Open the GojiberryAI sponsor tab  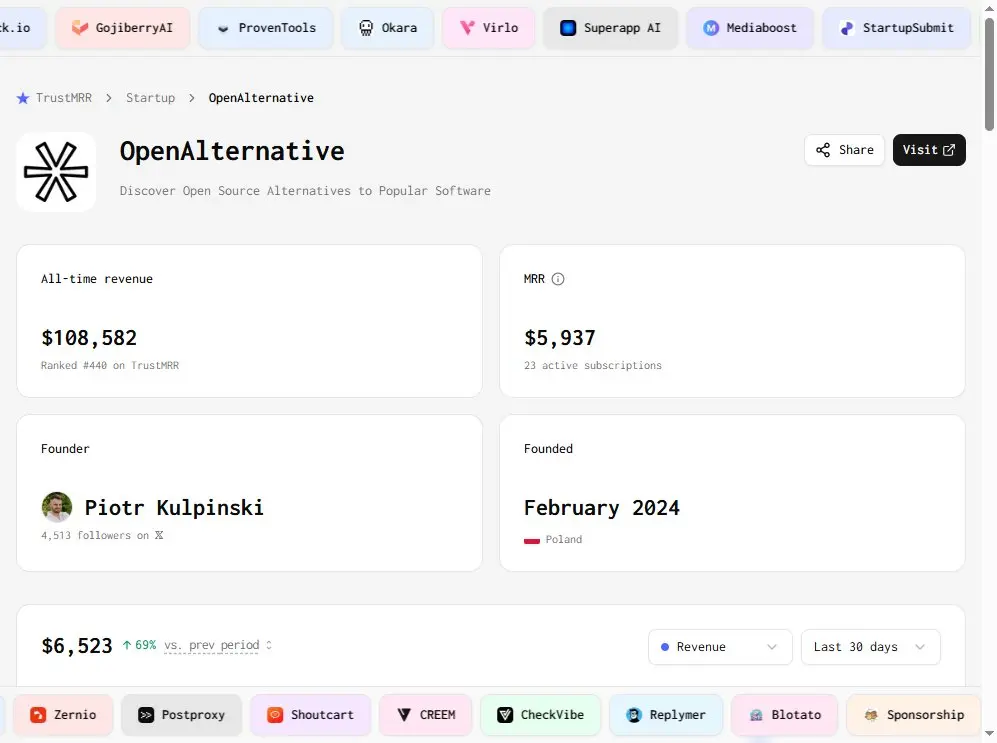coord(123,28)
